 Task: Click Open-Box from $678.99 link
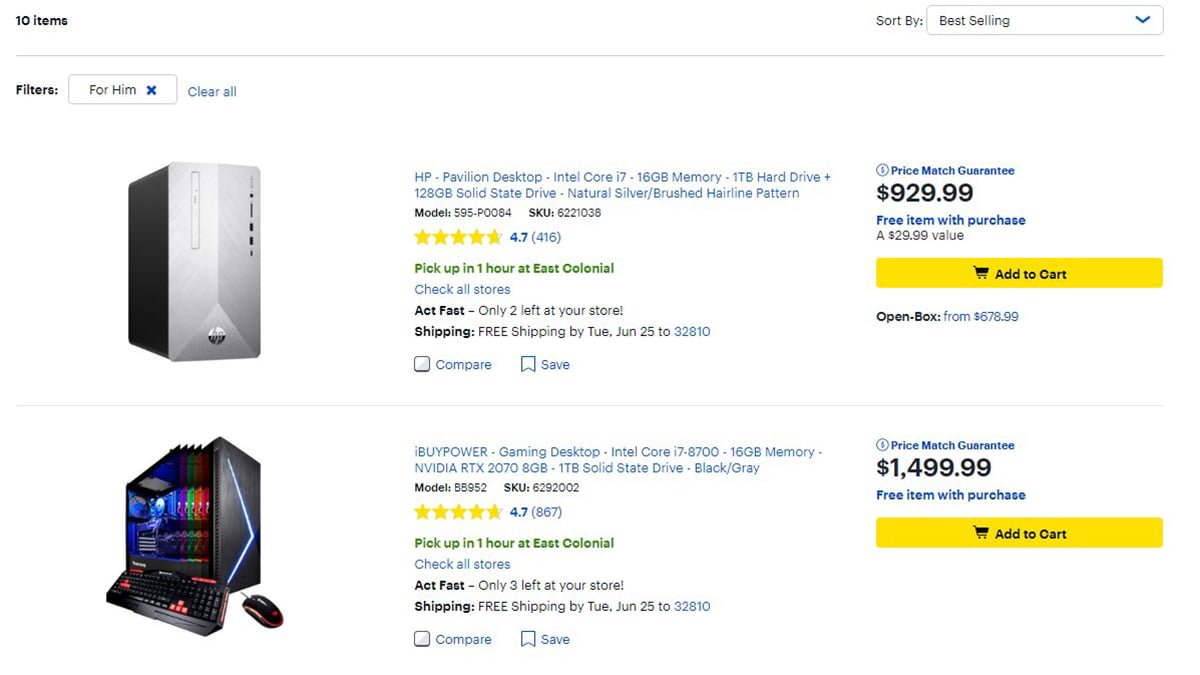coord(980,317)
